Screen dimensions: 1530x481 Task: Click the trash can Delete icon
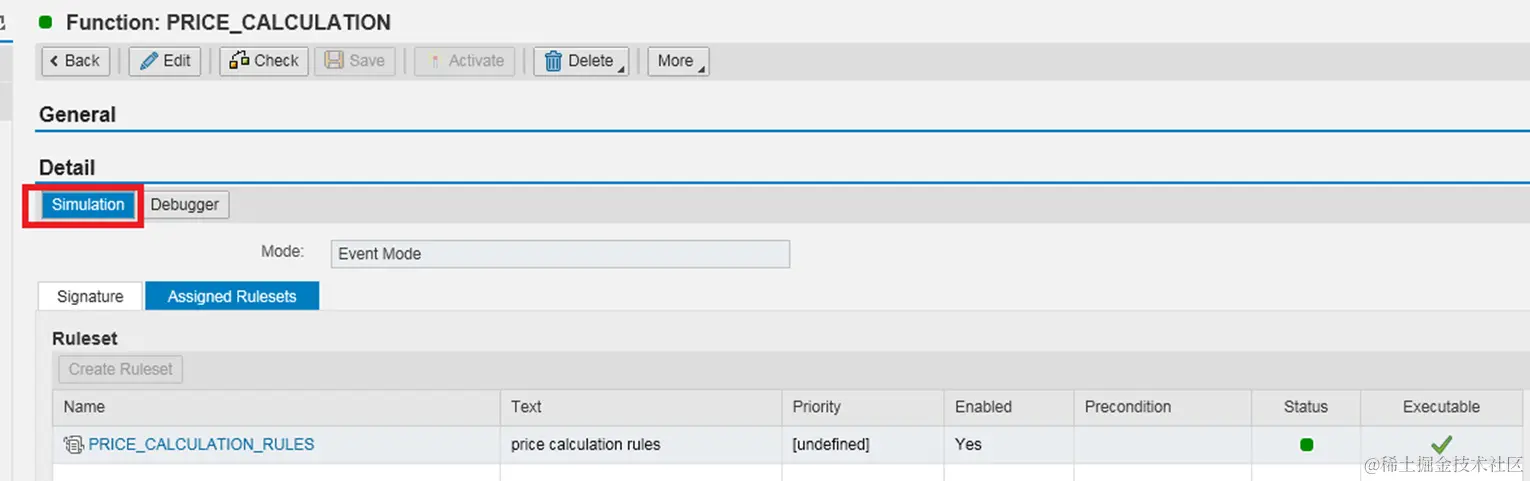tap(553, 61)
